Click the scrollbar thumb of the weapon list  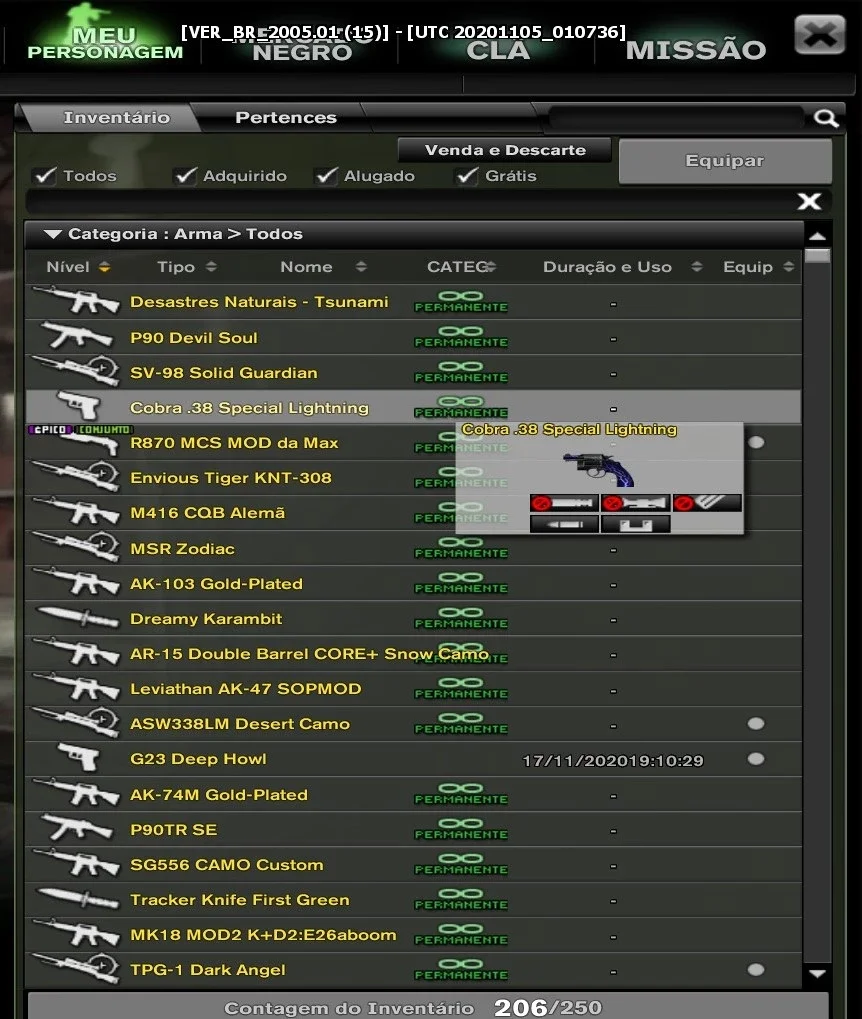pos(817,255)
